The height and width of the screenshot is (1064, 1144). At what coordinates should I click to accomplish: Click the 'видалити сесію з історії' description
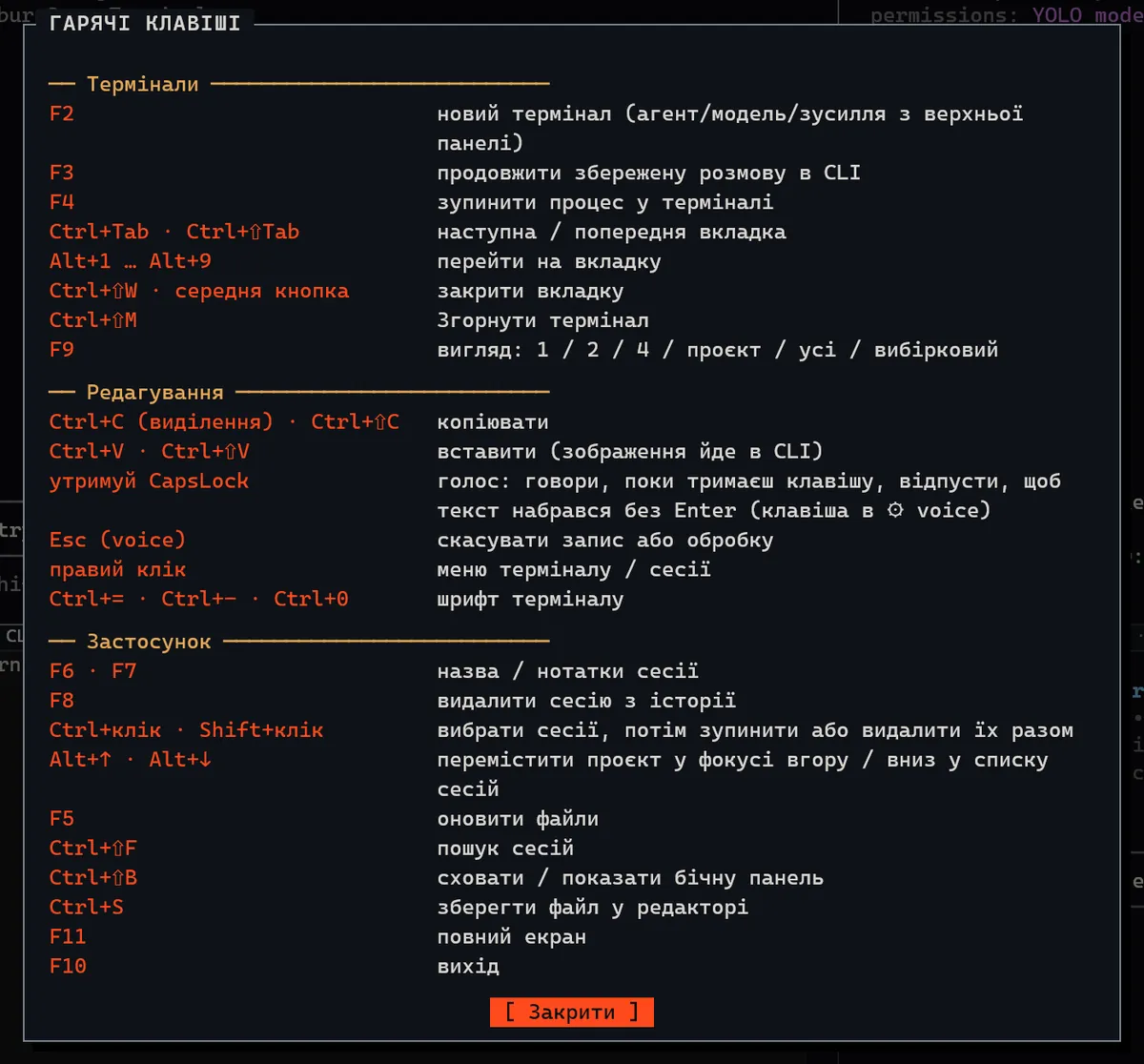[586, 701]
